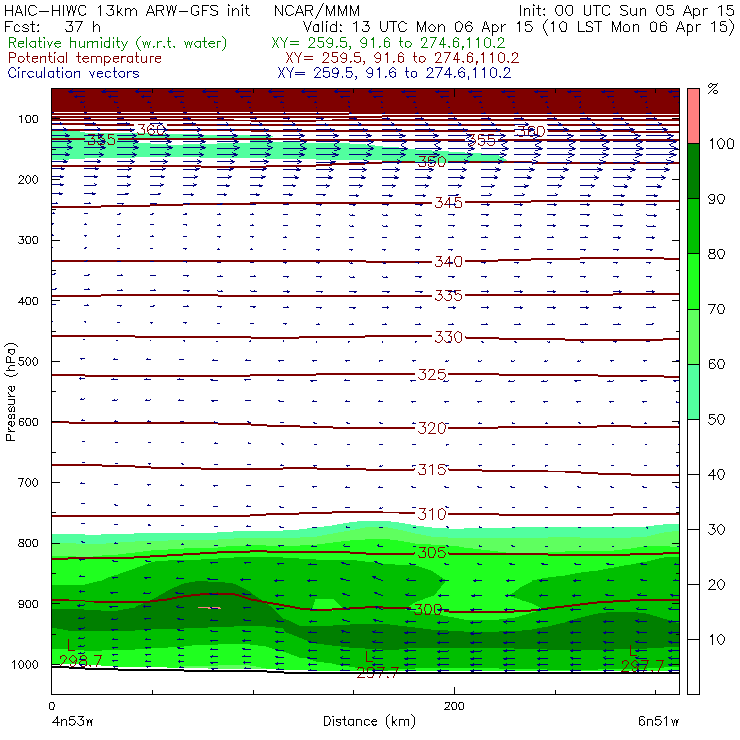Click the '30' colorbar scale label
The image size is (740, 740).
(716, 530)
